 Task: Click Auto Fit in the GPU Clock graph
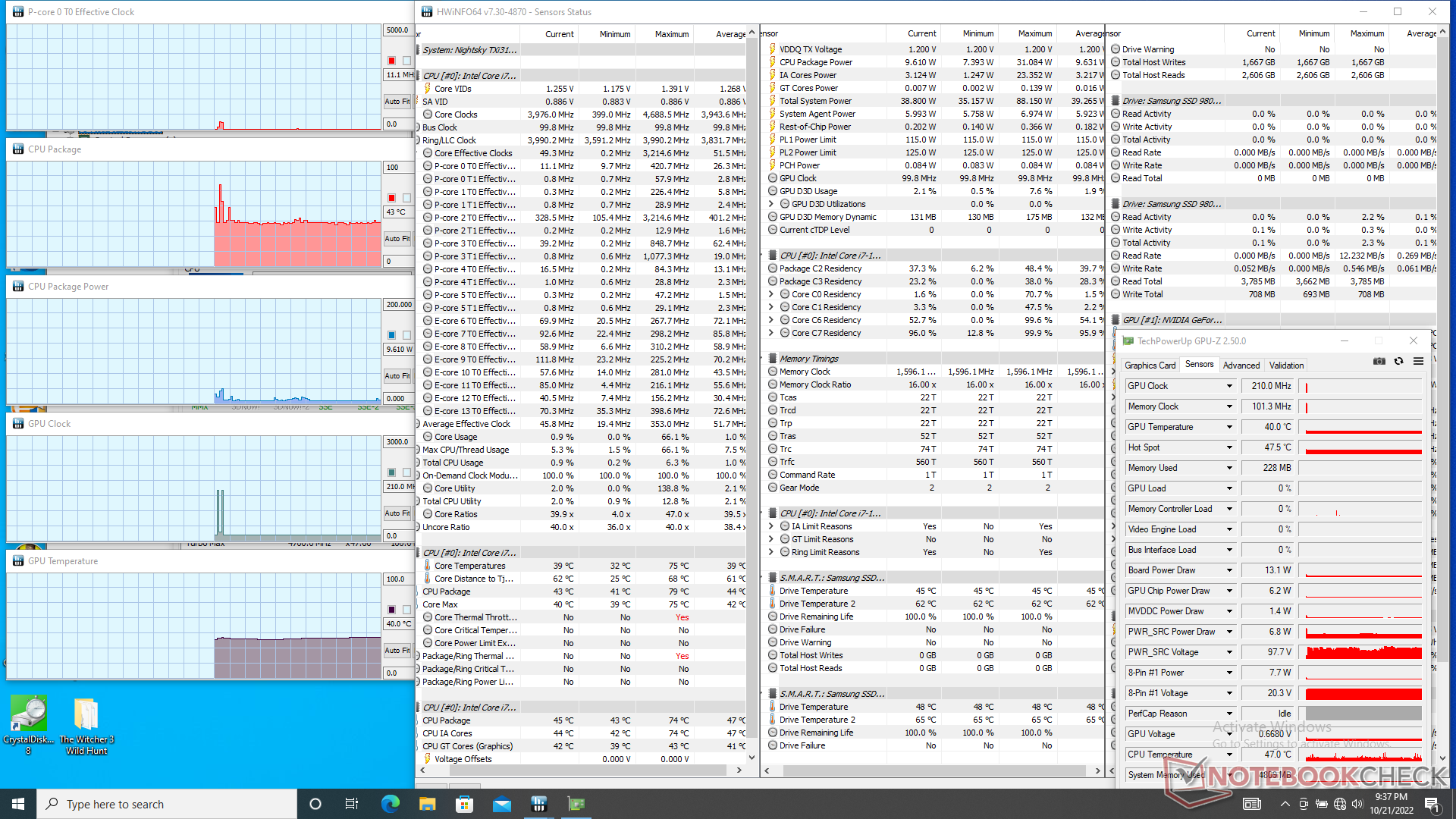397,513
